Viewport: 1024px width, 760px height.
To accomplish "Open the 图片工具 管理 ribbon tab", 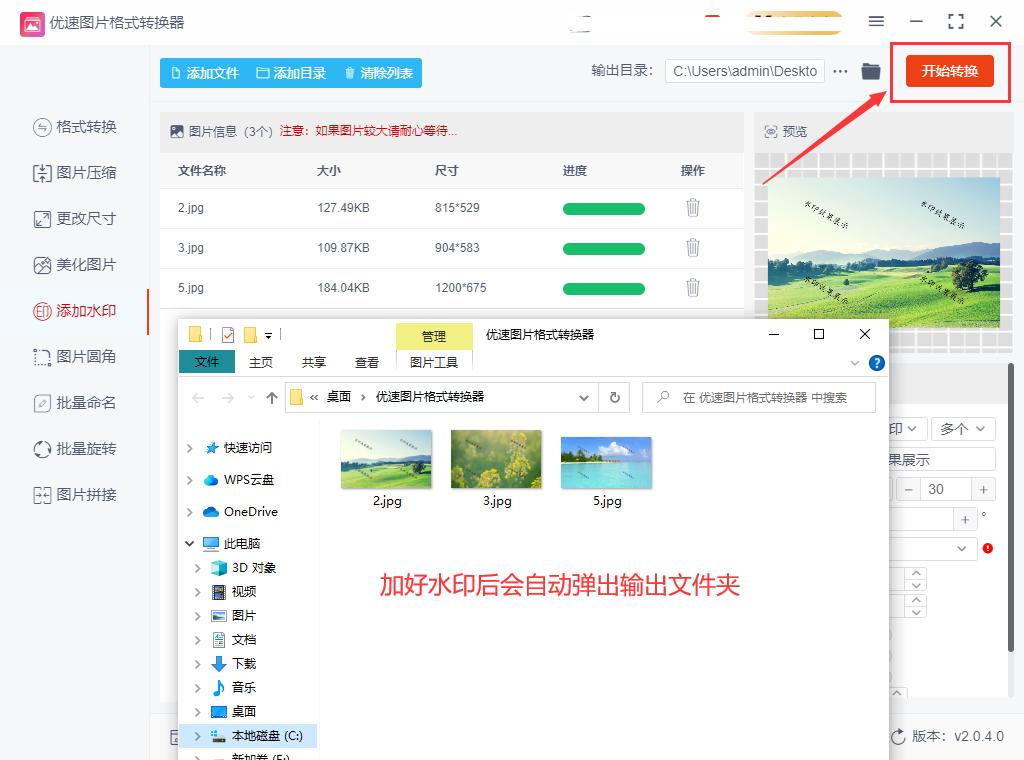I will (434, 363).
